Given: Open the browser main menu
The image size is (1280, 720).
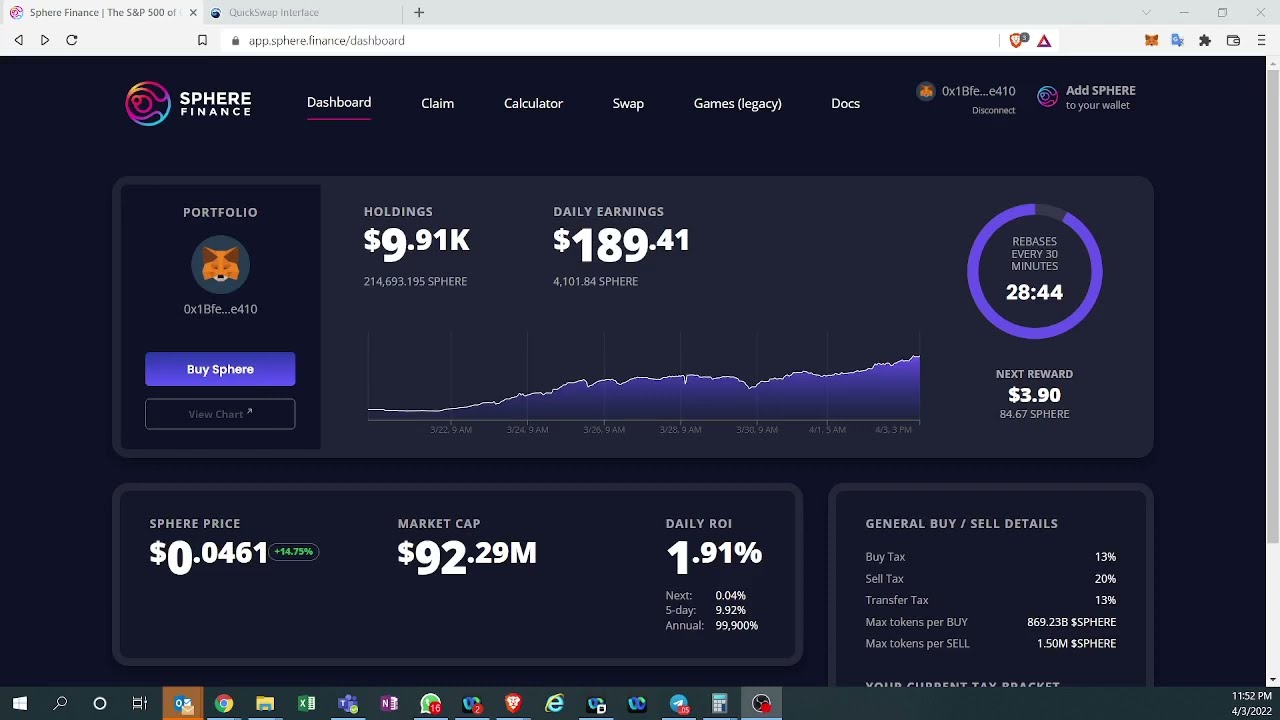Looking at the screenshot, I should coord(1261,41).
